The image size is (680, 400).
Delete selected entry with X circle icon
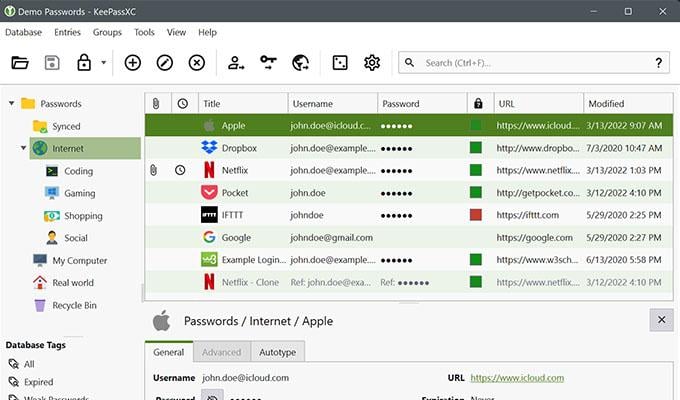click(x=197, y=63)
